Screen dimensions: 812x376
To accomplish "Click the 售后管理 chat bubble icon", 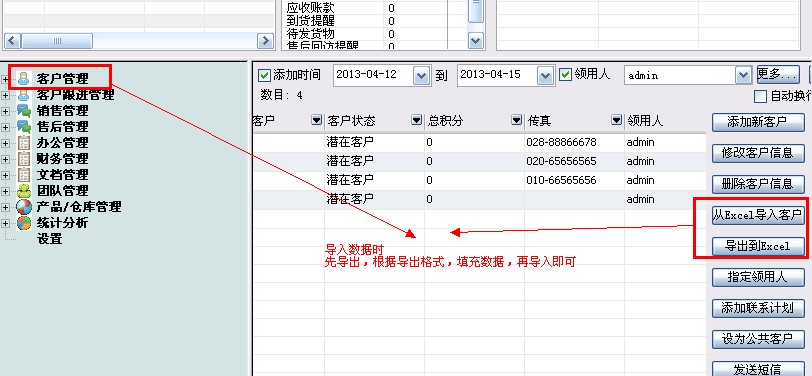I will [24, 126].
